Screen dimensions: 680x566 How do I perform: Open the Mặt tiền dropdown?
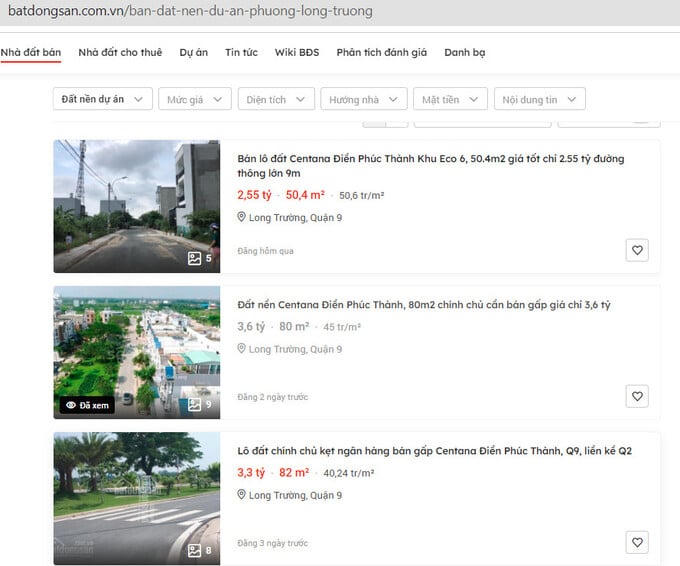pyautogui.click(x=449, y=99)
